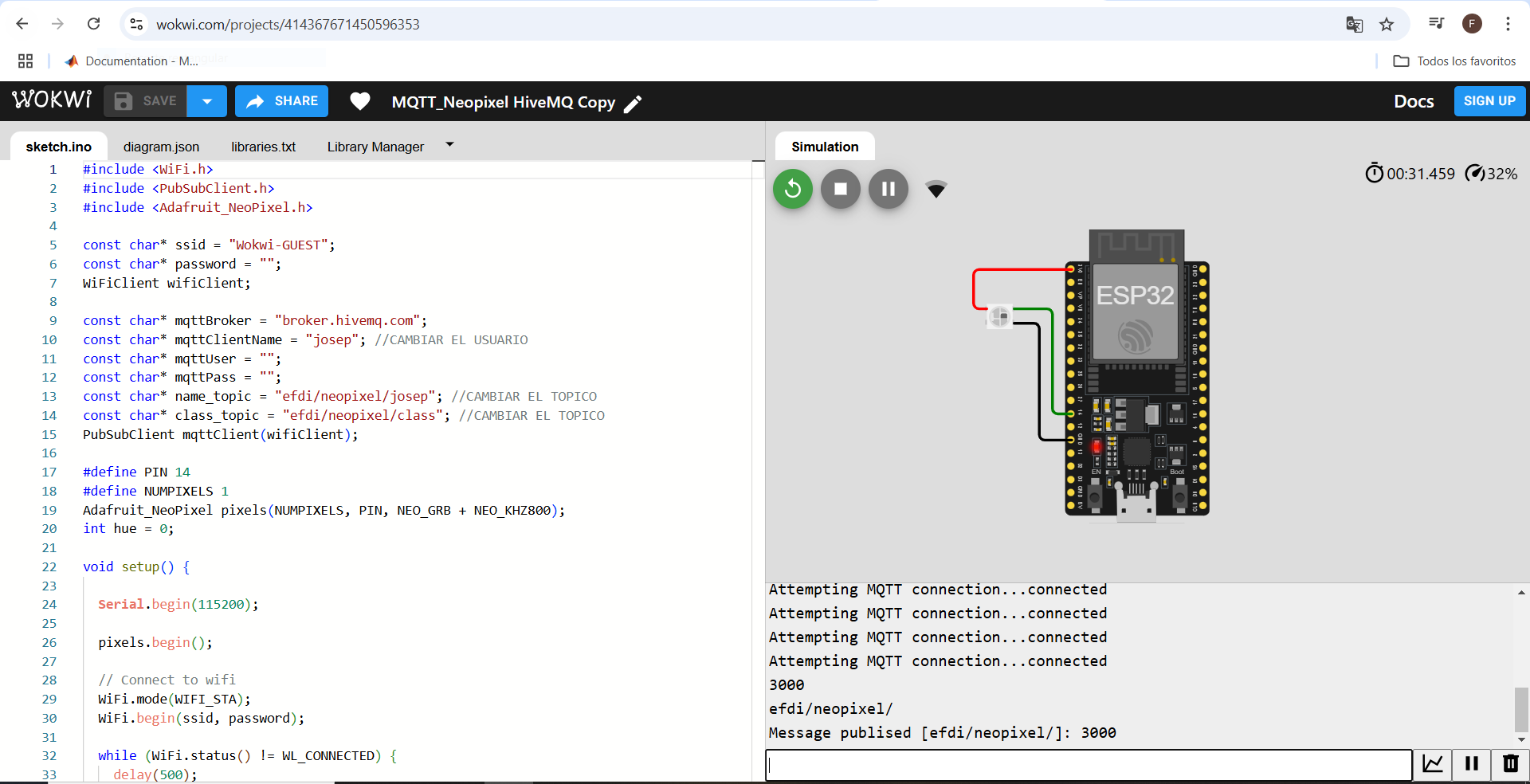Open the apps grid in bookmarks bar
This screenshot has height=784, width=1530.
pyautogui.click(x=25, y=61)
